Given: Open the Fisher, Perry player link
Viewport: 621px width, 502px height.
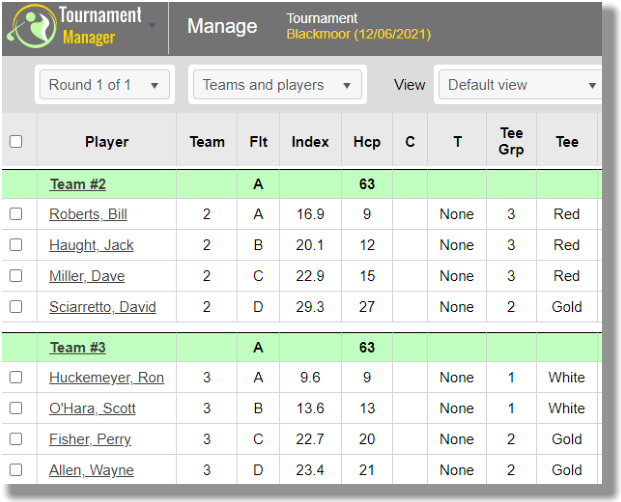Looking at the screenshot, I should [90, 439].
